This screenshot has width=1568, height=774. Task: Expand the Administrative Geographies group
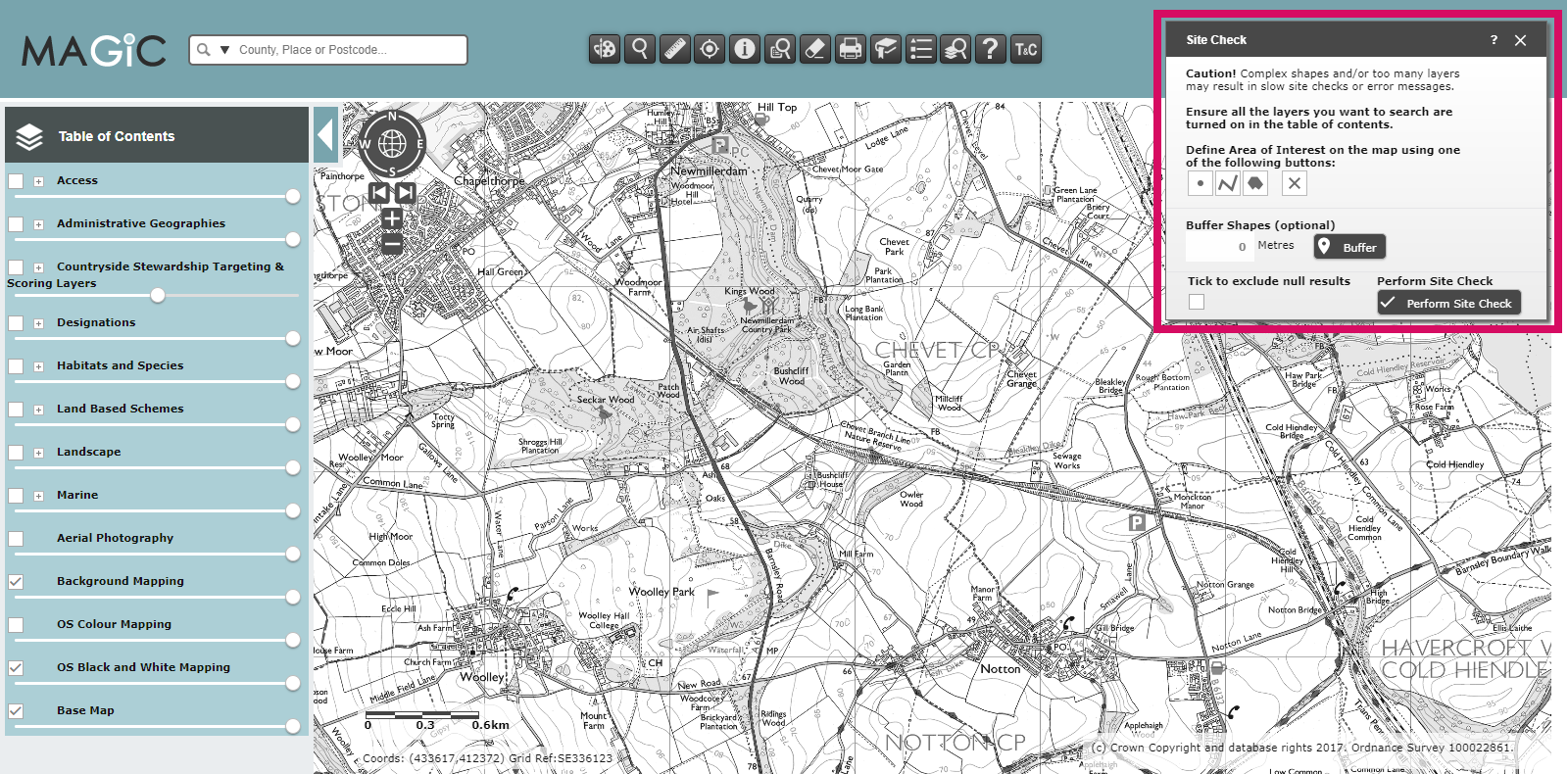tap(38, 224)
